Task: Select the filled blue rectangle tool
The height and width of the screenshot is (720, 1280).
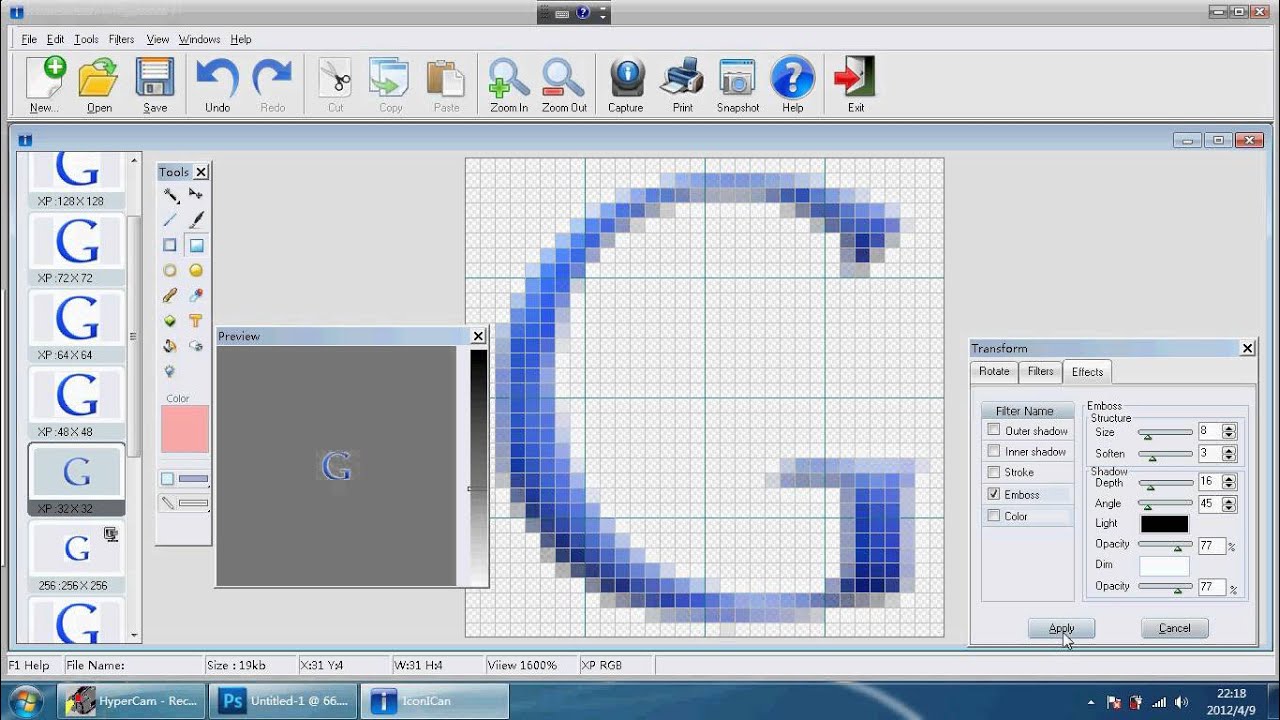Action: coord(196,245)
